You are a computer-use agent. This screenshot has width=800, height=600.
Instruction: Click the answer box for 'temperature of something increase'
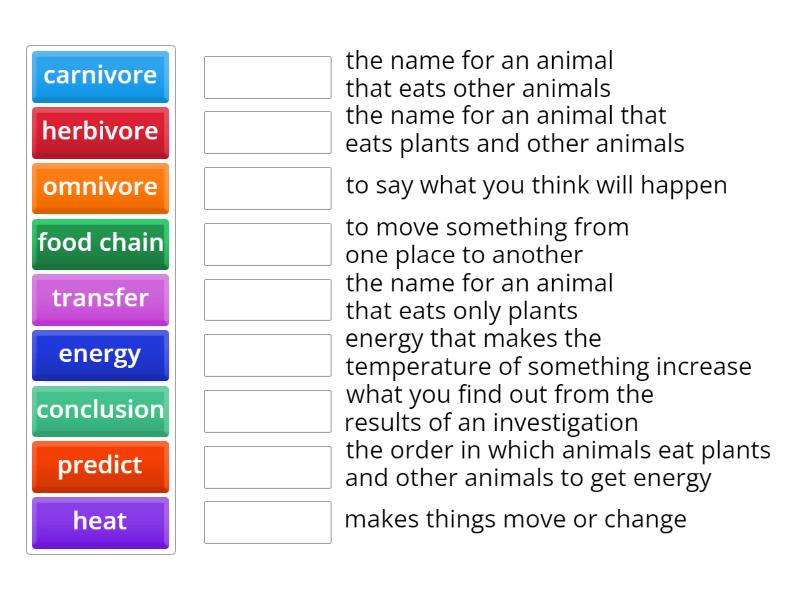[267, 355]
